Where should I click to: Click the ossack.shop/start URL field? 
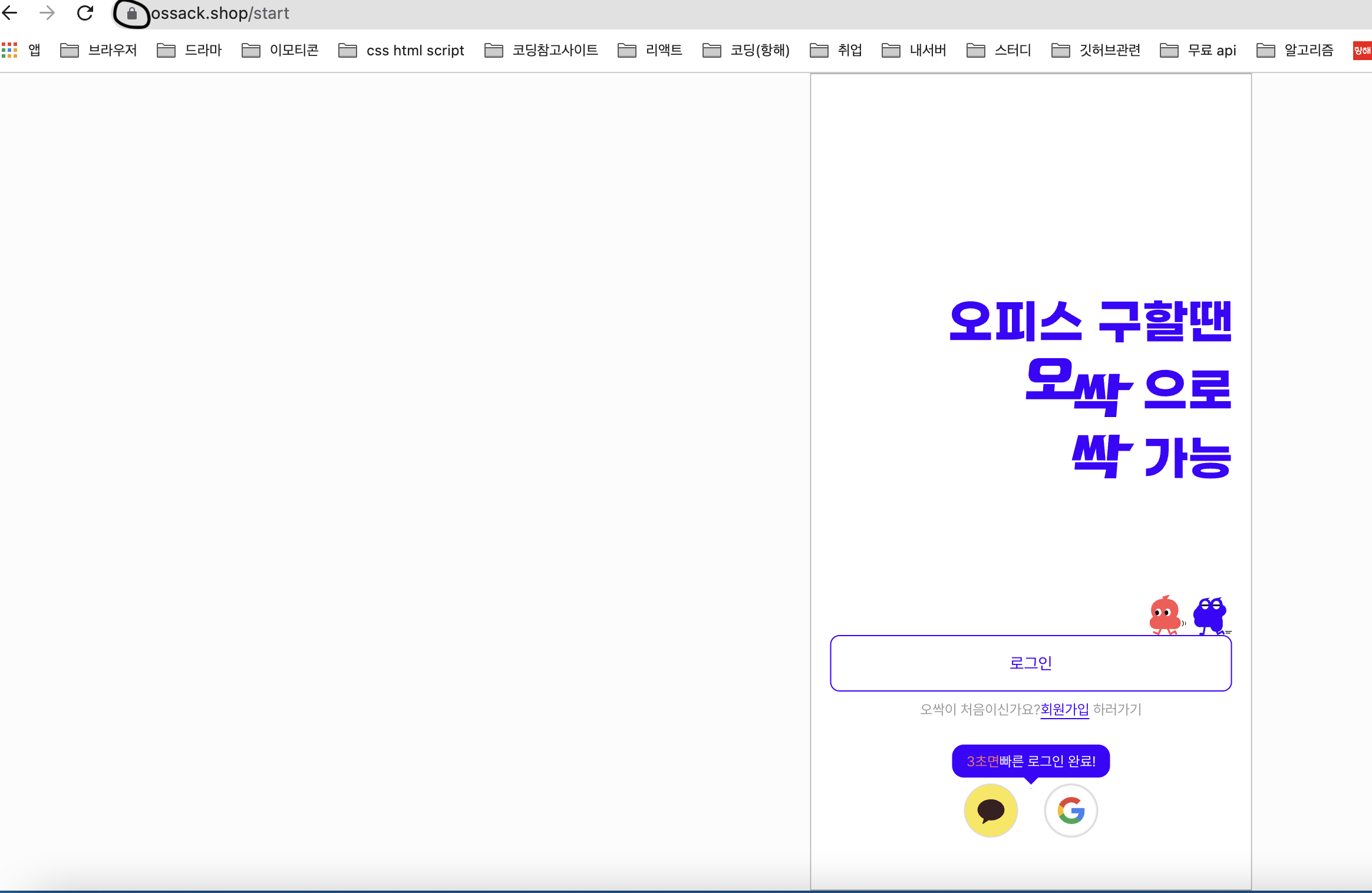click(220, 13)
